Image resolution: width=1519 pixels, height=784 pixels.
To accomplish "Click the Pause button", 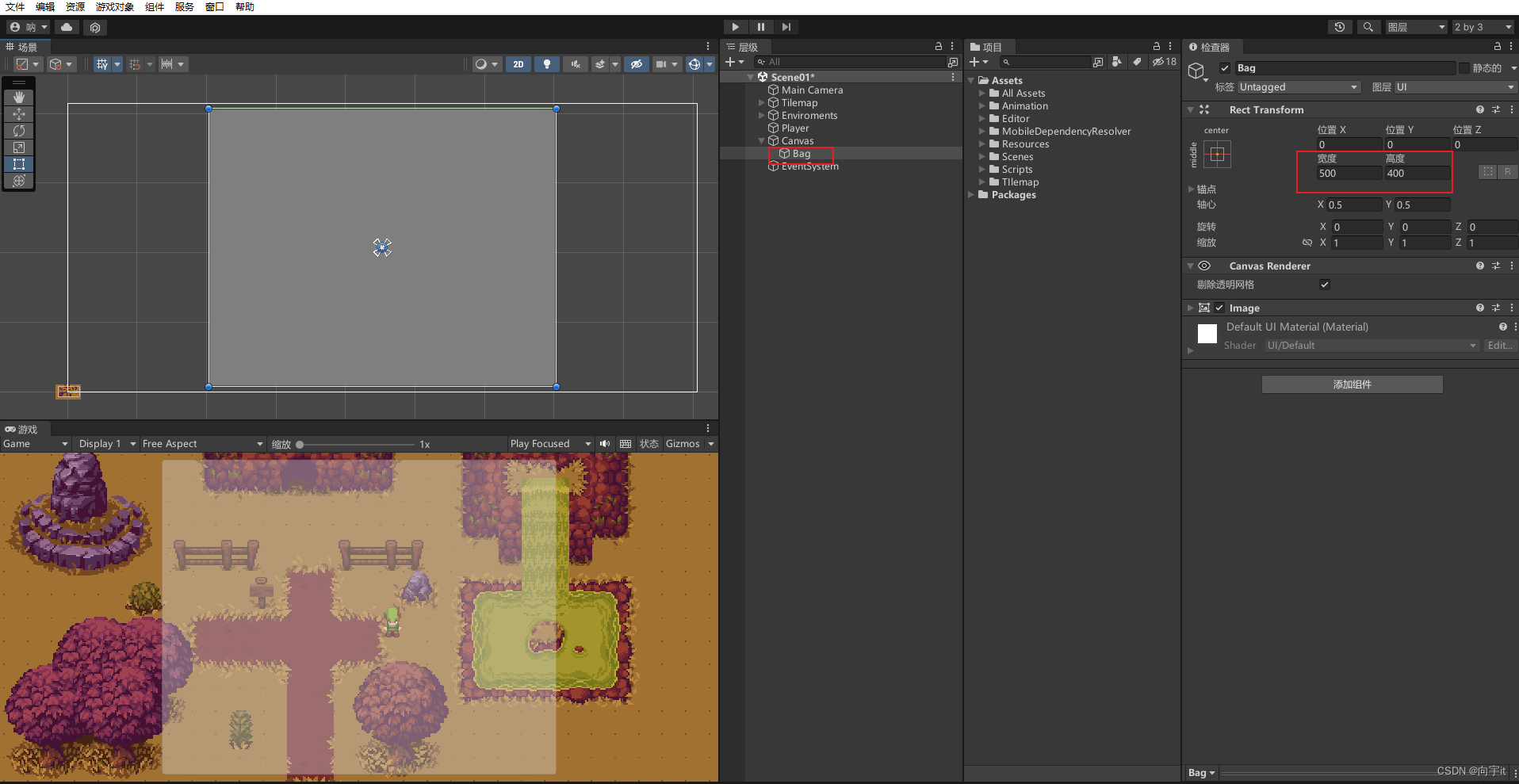I will click(761, 27).
